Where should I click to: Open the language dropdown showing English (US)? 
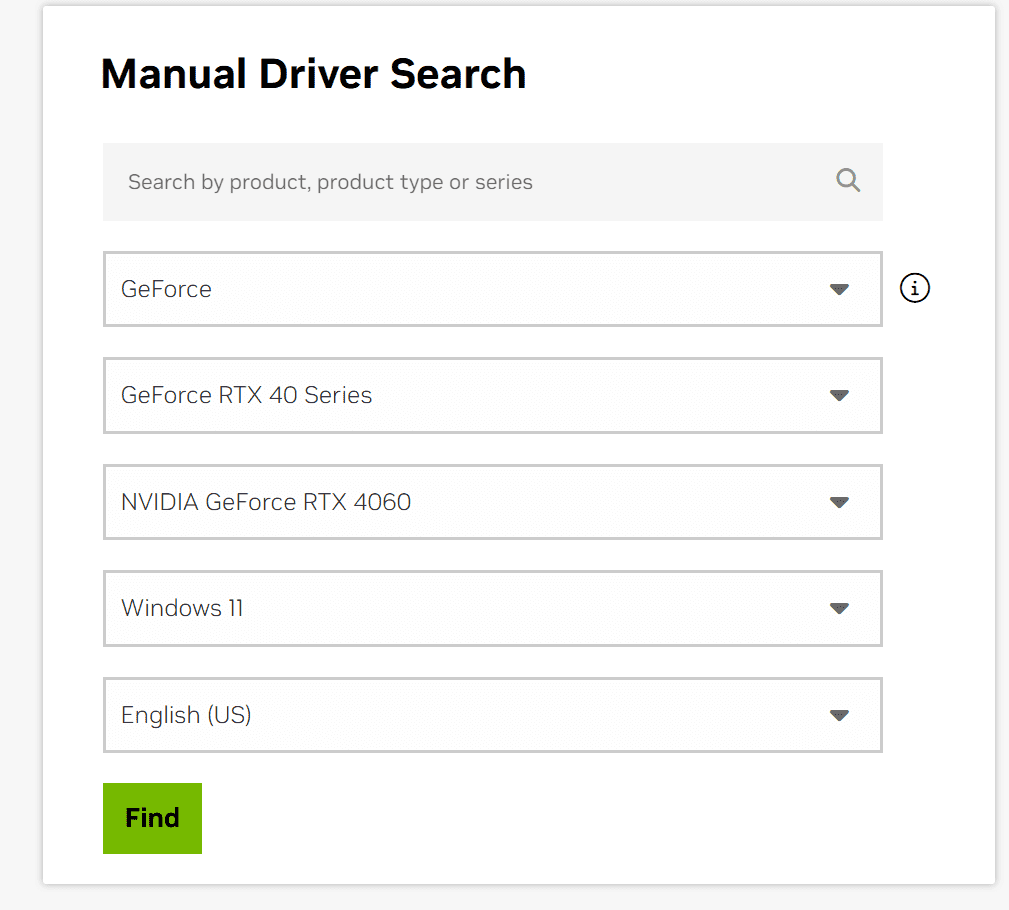(492, 715)
